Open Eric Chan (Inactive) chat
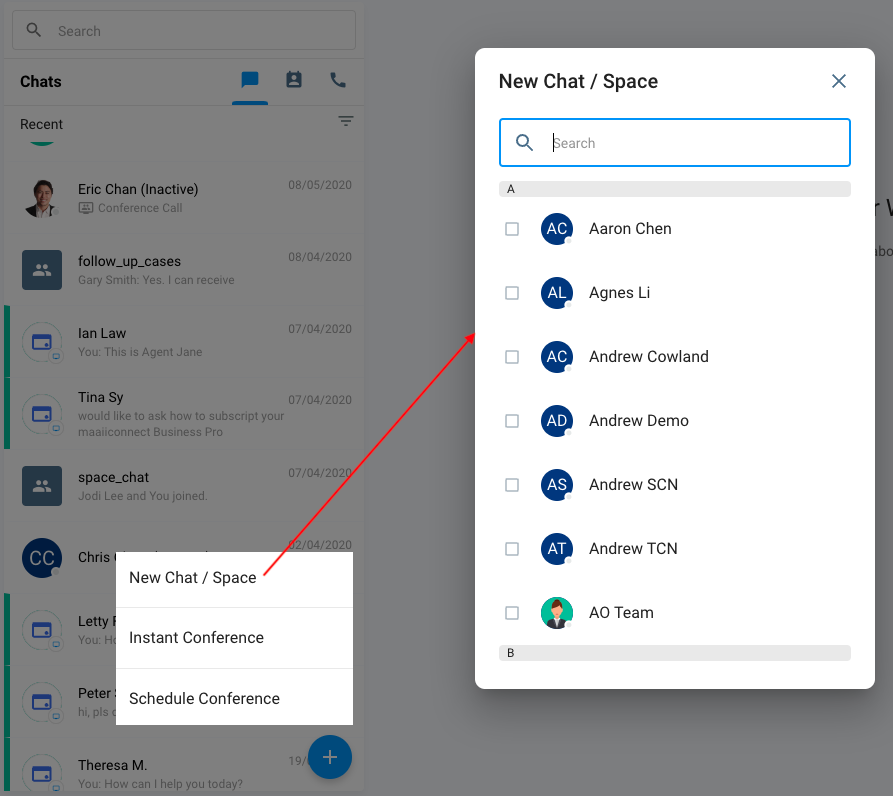 click(x=184, y=198)
